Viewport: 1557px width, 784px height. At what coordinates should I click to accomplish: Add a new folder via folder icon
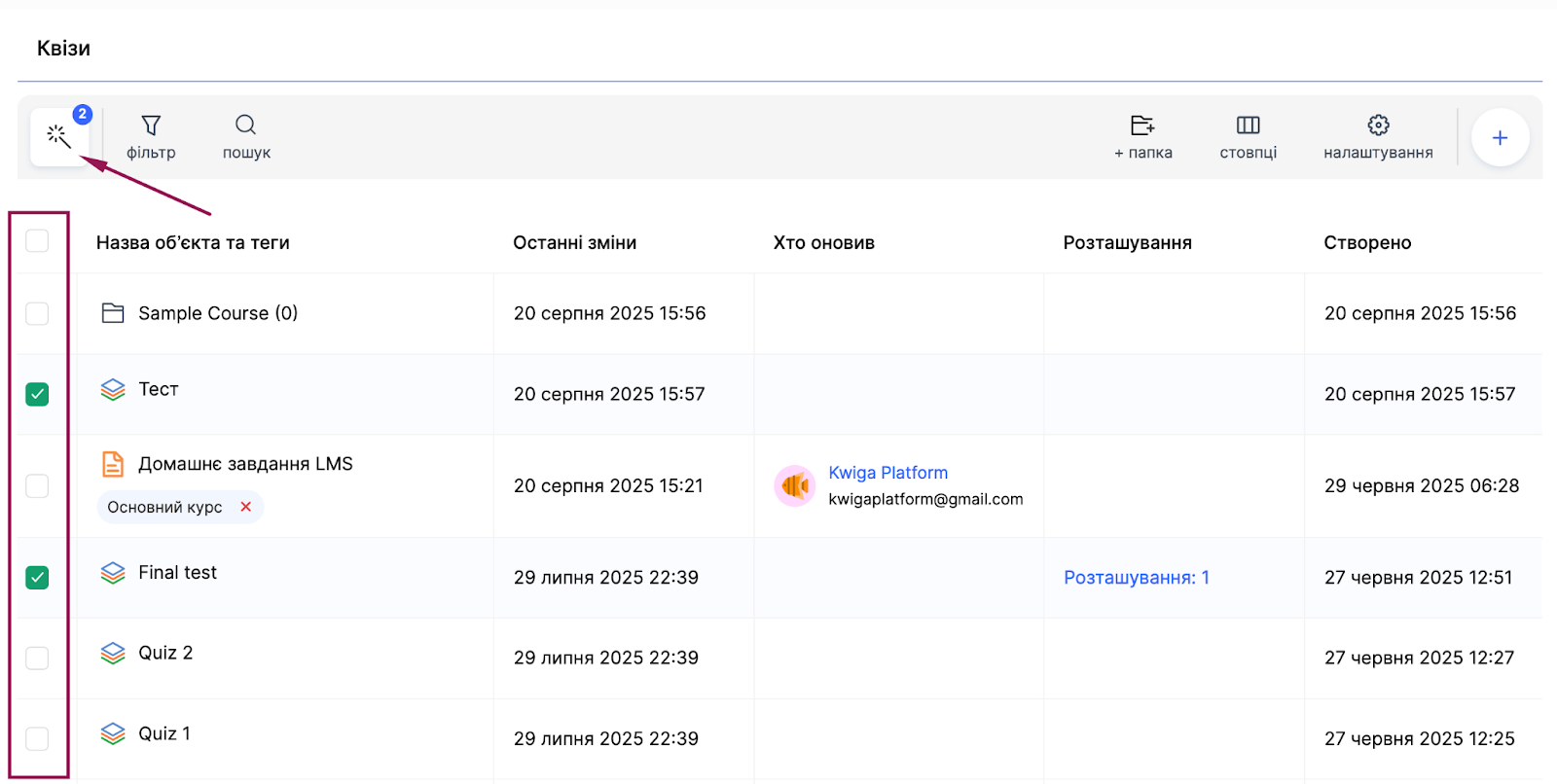[1142, 125]
